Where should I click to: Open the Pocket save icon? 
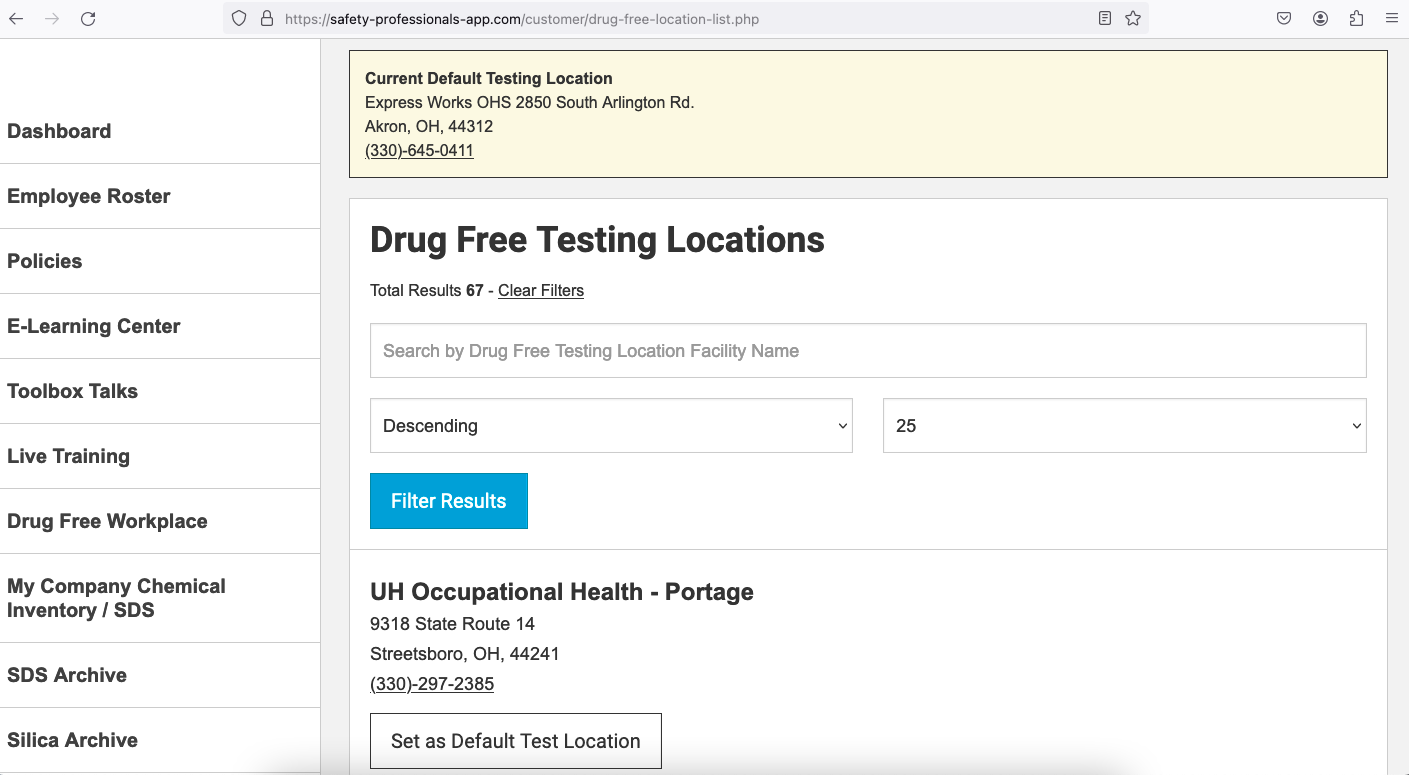pos(1284,18)
